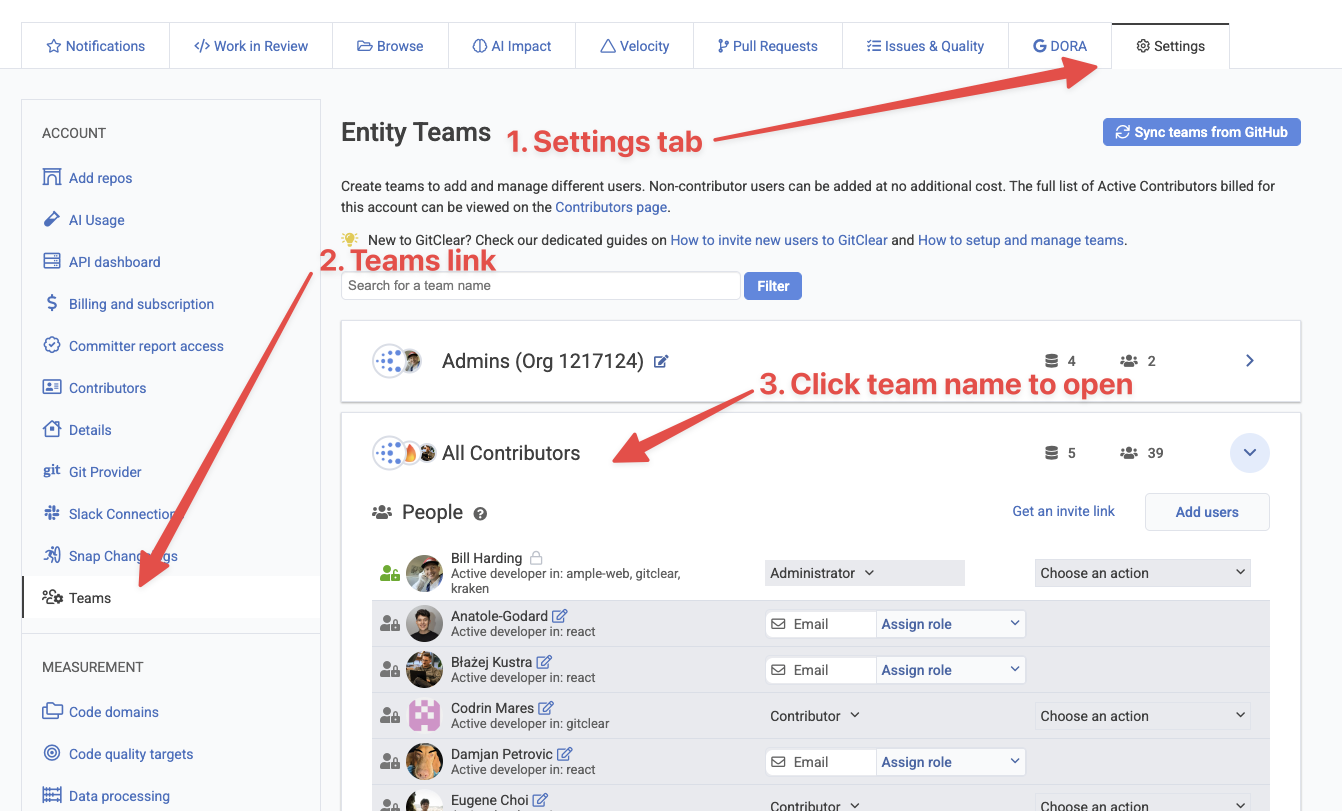Open Choose an action dropdown for Codrin Mares
Viewport: 1342px width, 811px height.
(x=1142, y=716)
